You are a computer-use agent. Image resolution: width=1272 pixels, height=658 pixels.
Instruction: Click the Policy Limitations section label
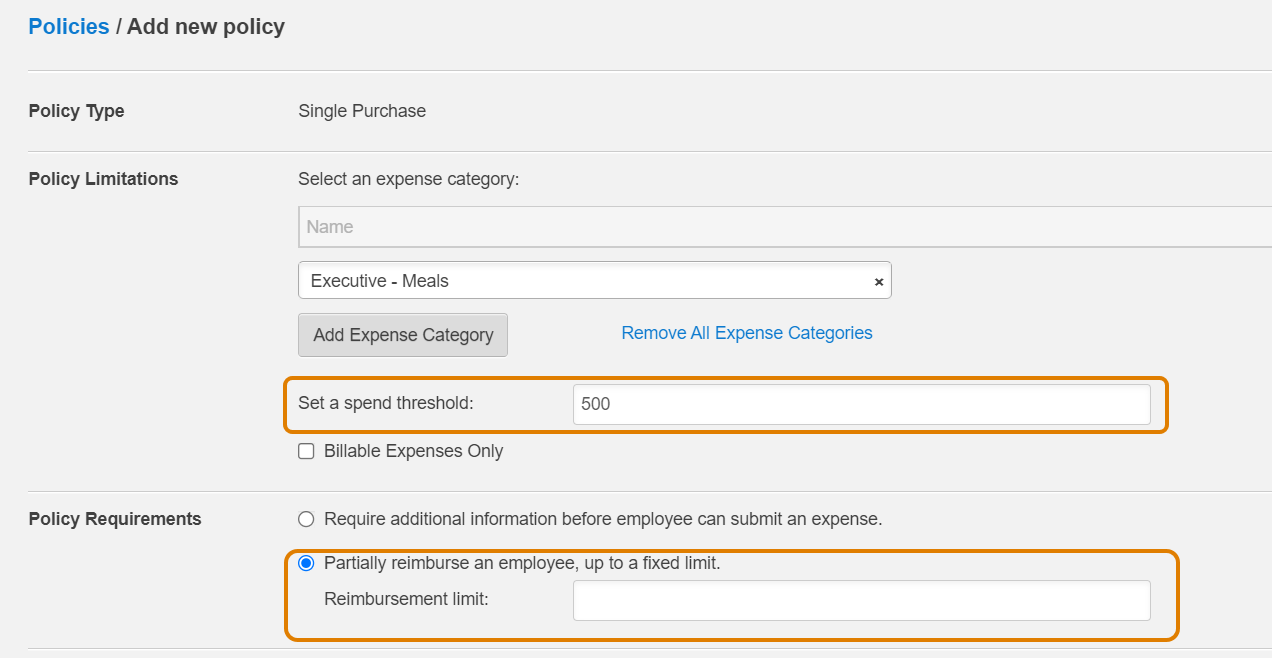point(103,179)
